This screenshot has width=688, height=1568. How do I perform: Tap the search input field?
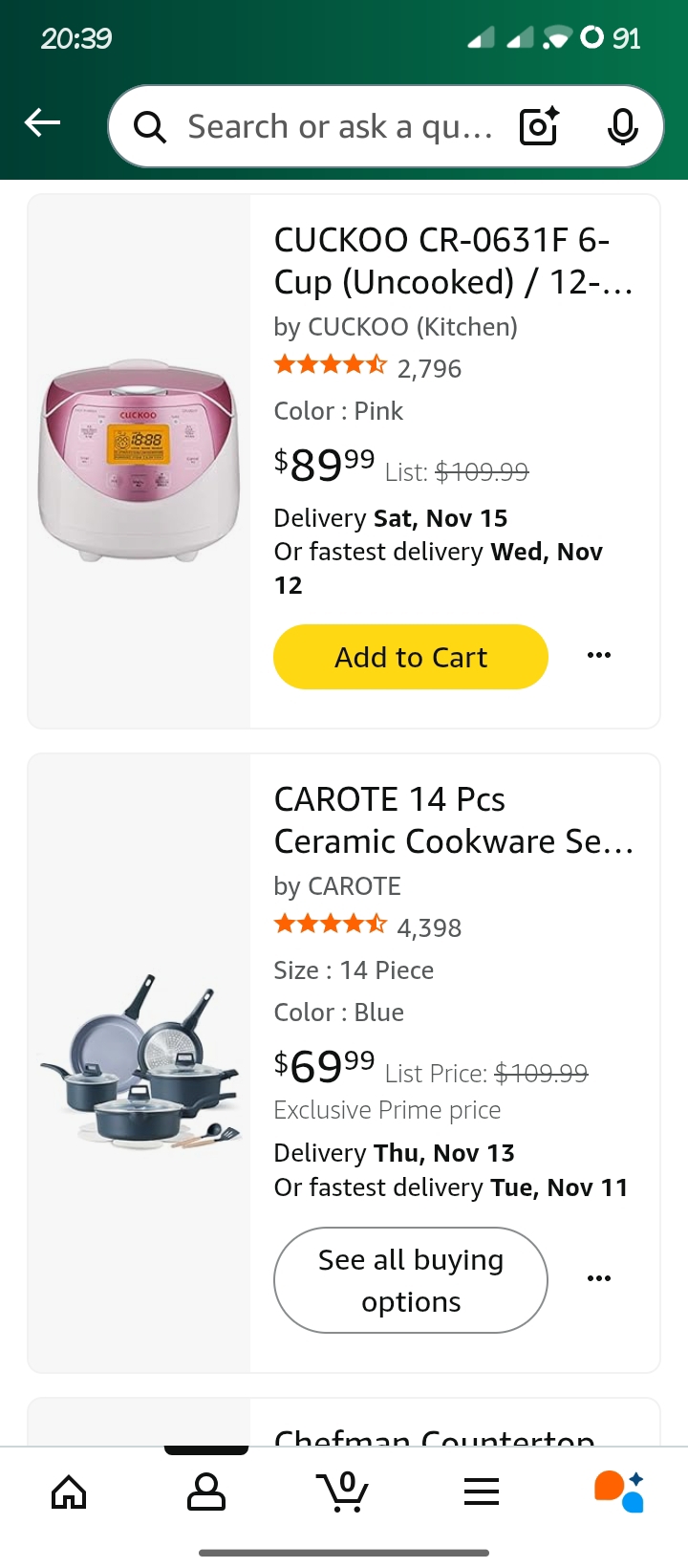[x=339, y=126]
